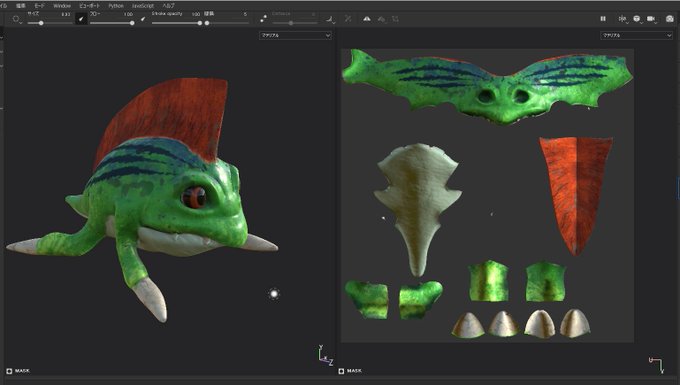Open the video camera settings dropdown
Viewport: 680px width, 385px height.
651,19
